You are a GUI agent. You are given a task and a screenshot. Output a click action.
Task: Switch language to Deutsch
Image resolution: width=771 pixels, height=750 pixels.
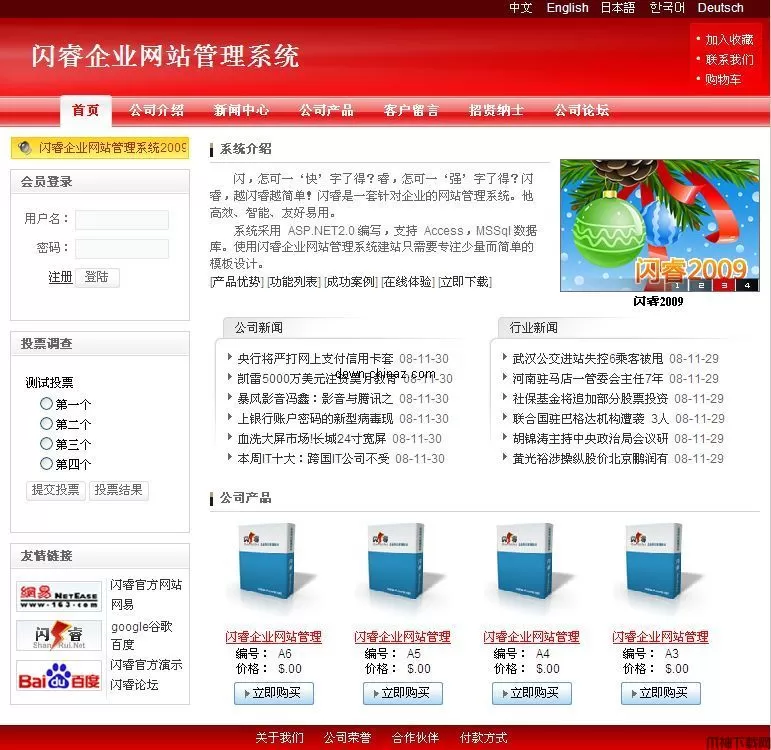click(720, 8)
